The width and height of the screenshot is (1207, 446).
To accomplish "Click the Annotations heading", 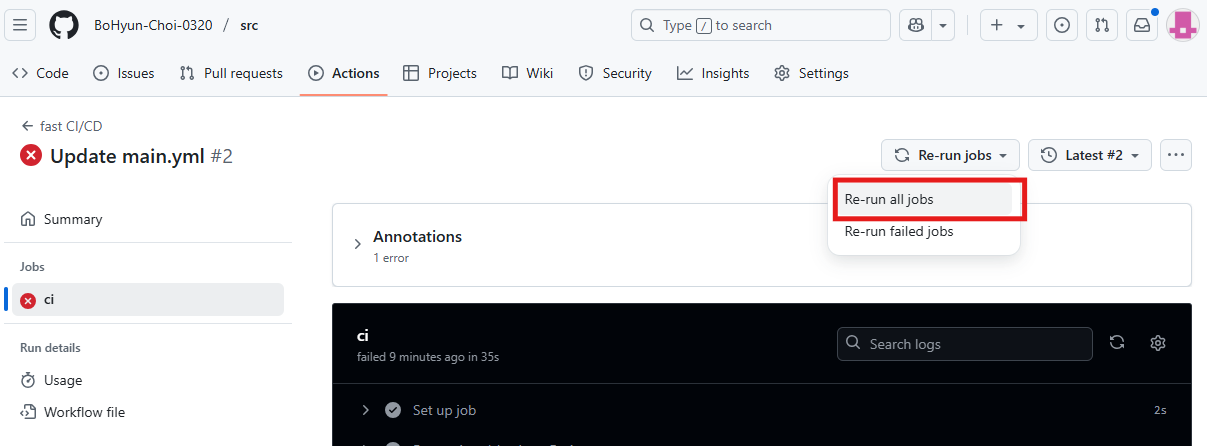I will tap(417, 237).
